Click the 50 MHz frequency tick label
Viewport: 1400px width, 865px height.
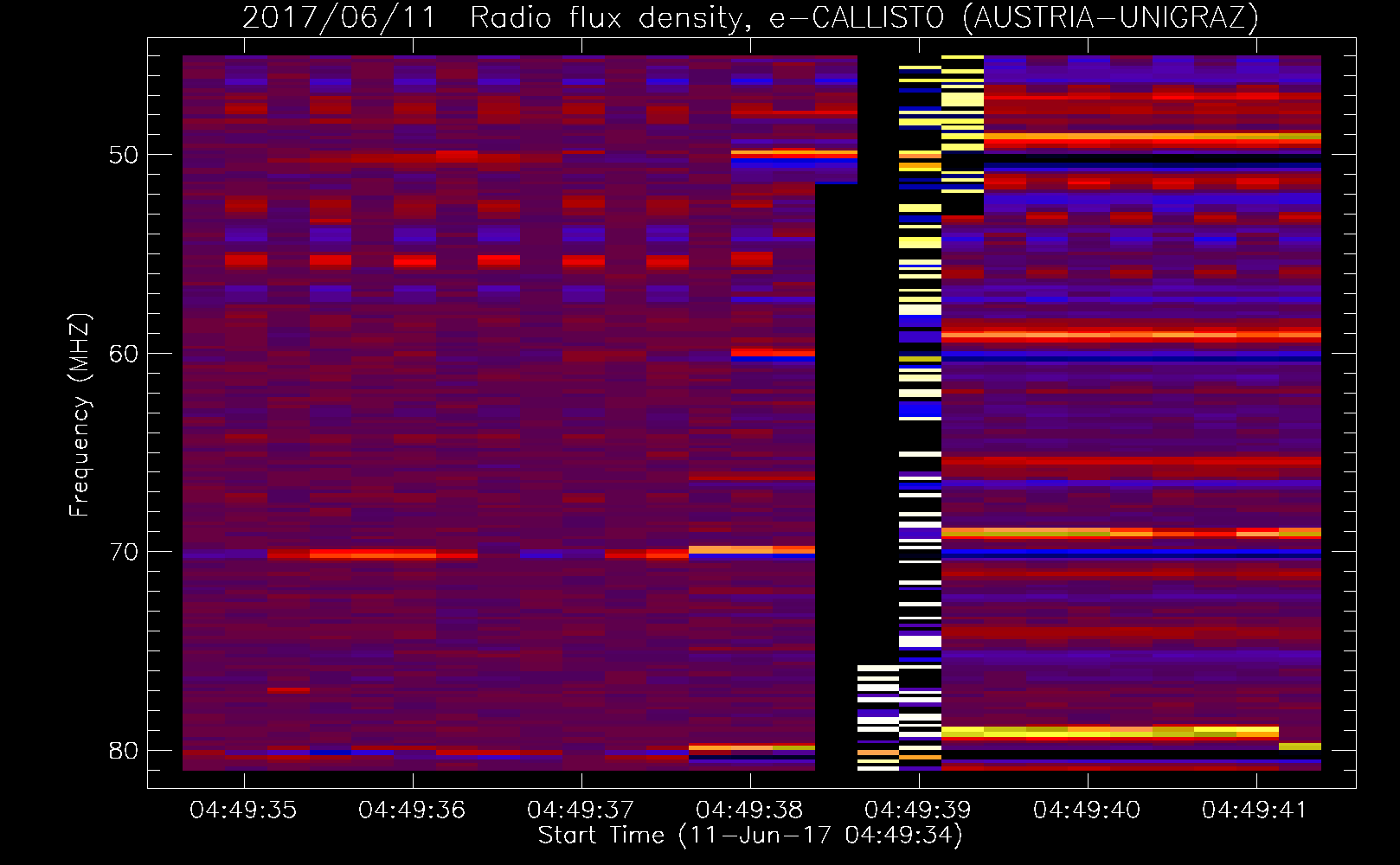coord(124,156)
